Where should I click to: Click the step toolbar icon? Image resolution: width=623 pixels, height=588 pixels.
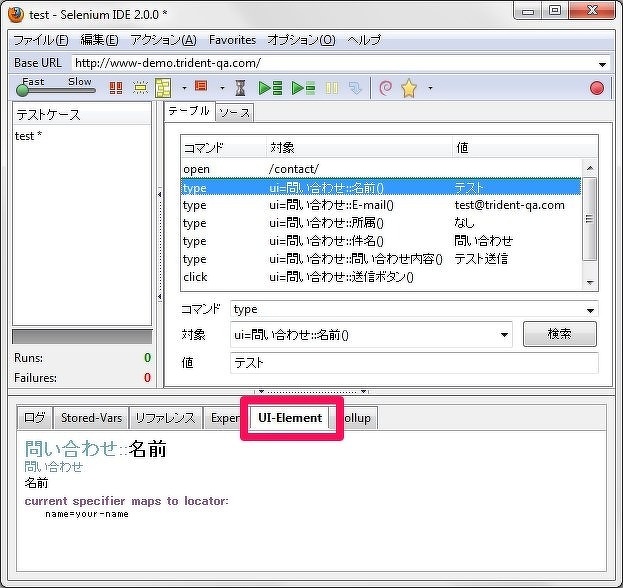(356, 88)
